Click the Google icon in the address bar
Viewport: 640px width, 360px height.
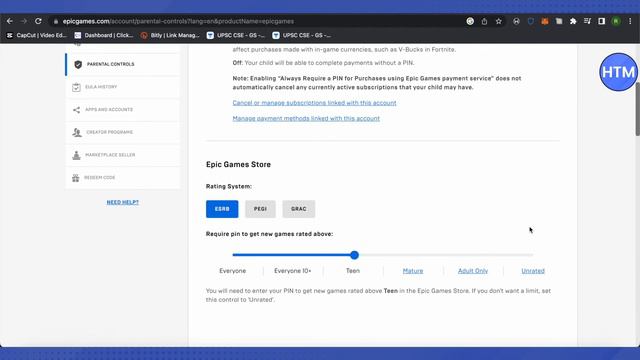[x=470, y=21]
